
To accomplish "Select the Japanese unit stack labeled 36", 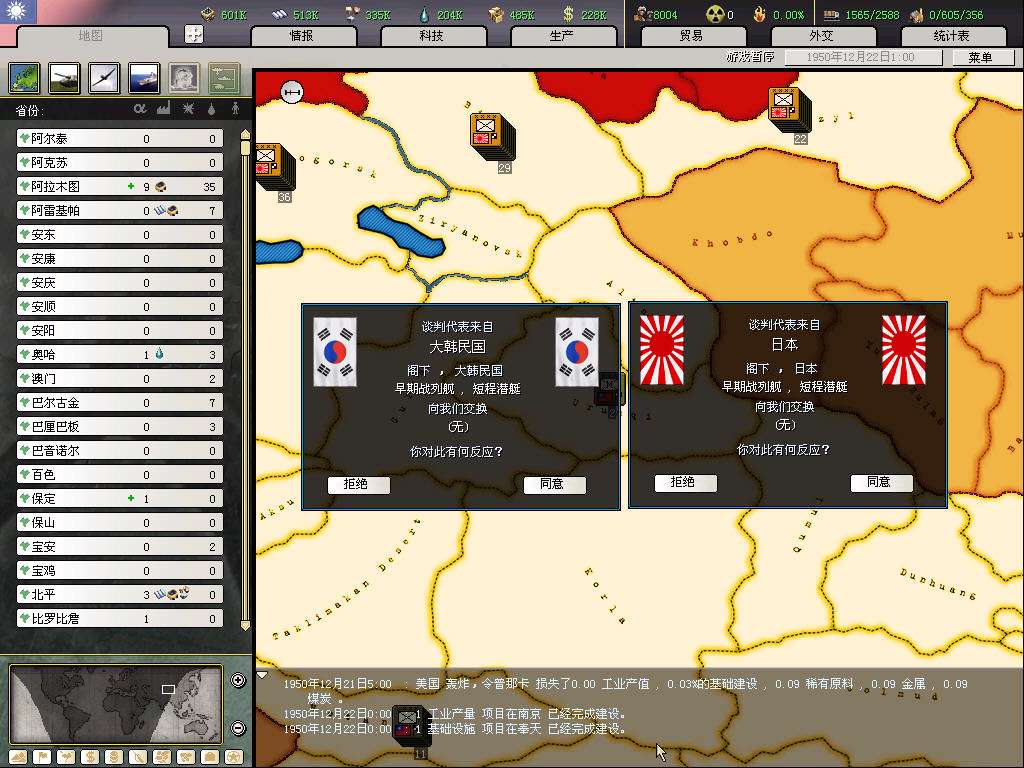I will coord(274,167).
